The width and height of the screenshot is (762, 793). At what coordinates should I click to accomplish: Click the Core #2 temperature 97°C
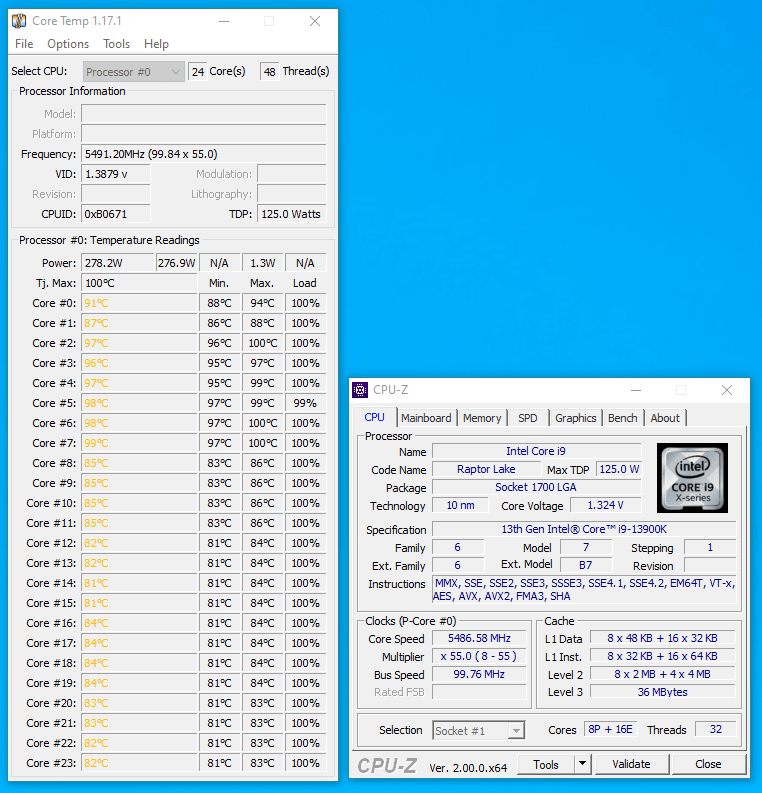[x=139, y=343]
